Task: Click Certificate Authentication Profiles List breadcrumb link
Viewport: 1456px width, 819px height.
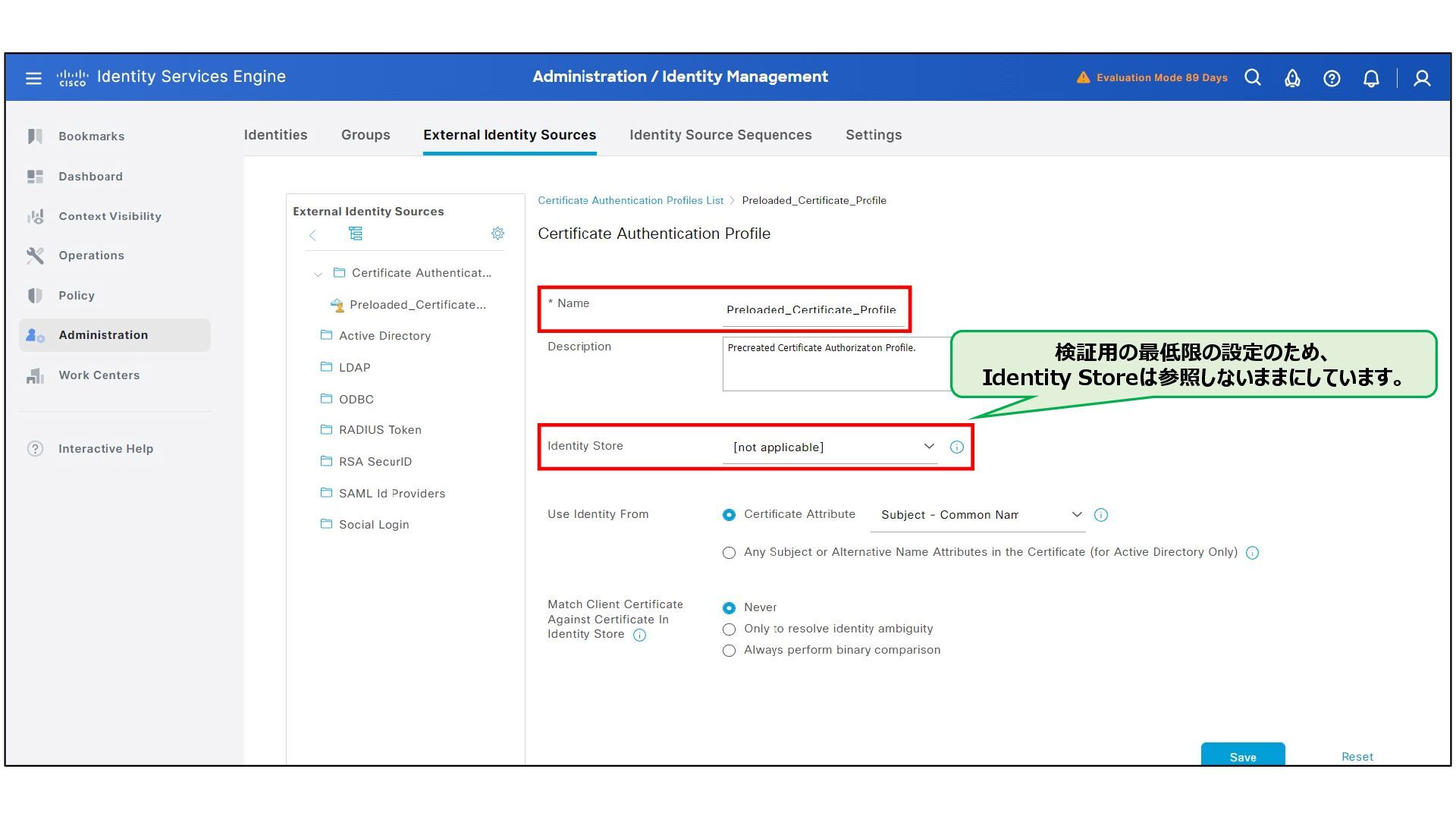Action: coord(630,201)
